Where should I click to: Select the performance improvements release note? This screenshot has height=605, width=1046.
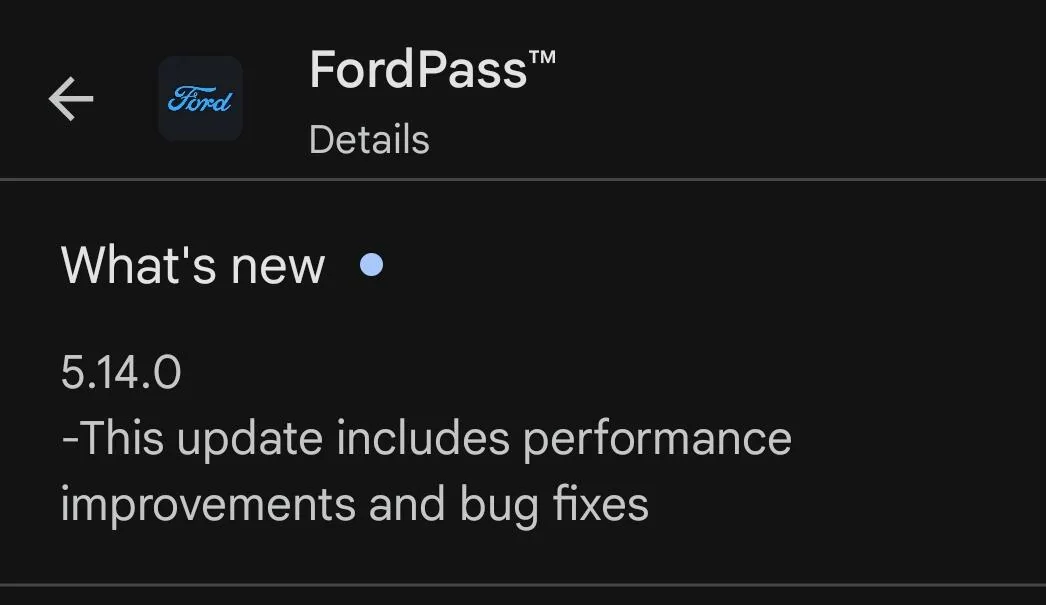(x=425, y=436)
